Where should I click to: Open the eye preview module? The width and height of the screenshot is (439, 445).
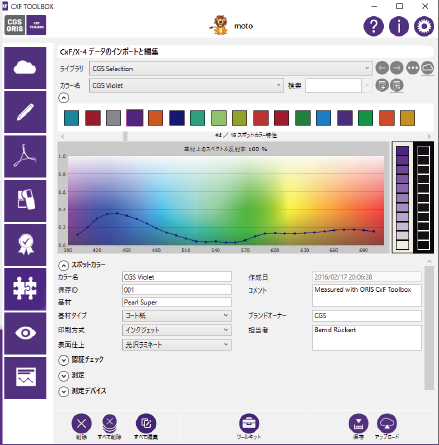point(25,333)
